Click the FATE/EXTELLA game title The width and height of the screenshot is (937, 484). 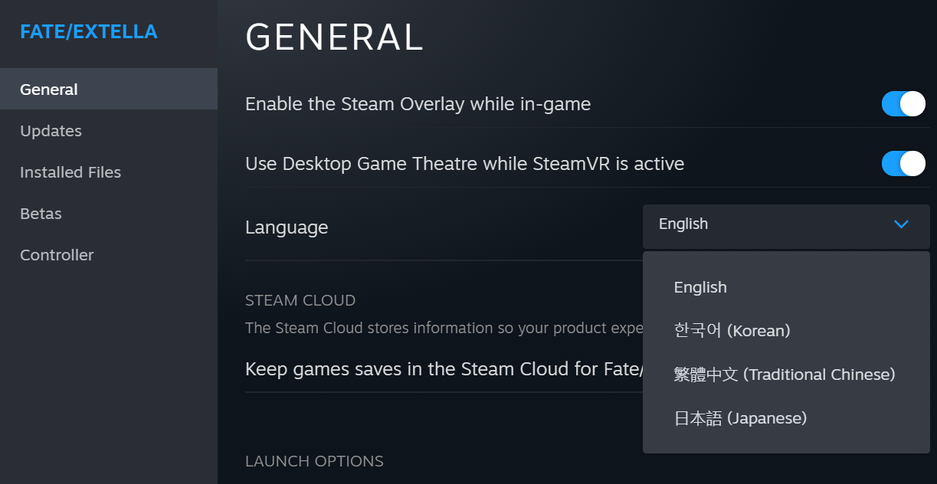tap(89, 32)
